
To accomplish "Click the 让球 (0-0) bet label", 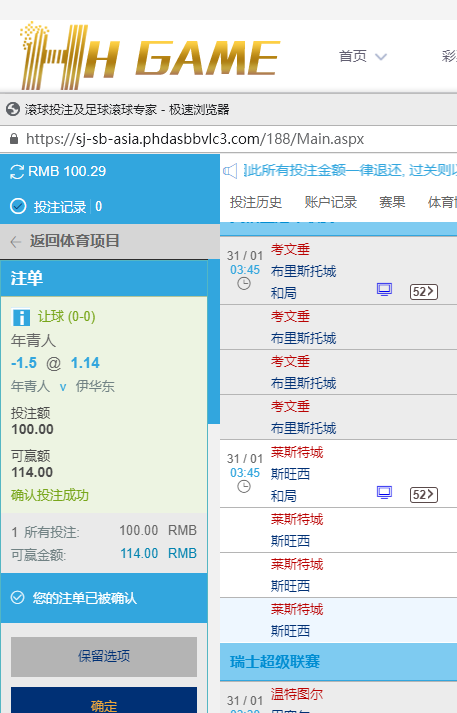I will click(66, 316).
